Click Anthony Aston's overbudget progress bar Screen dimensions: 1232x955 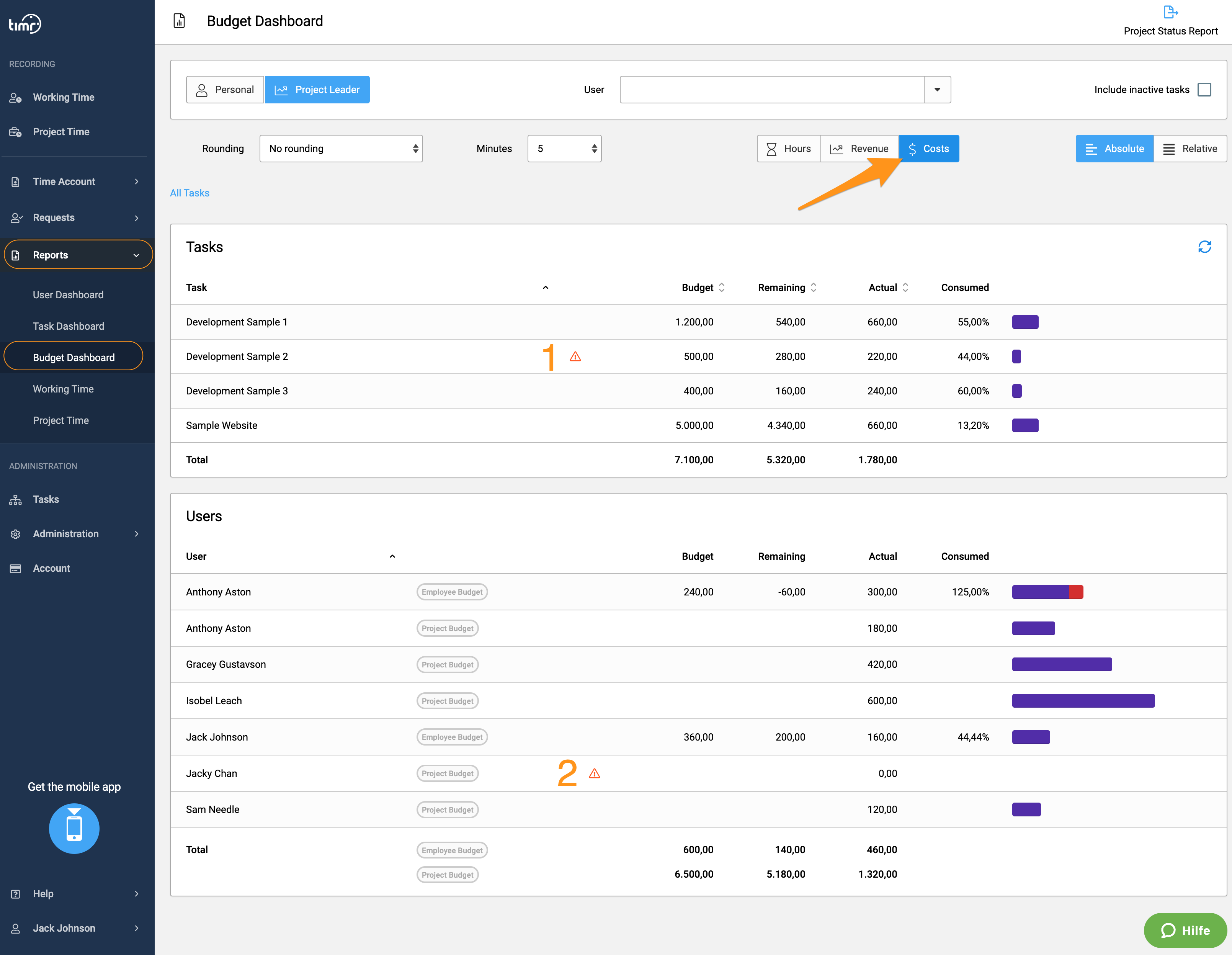tap(1047, 592)
